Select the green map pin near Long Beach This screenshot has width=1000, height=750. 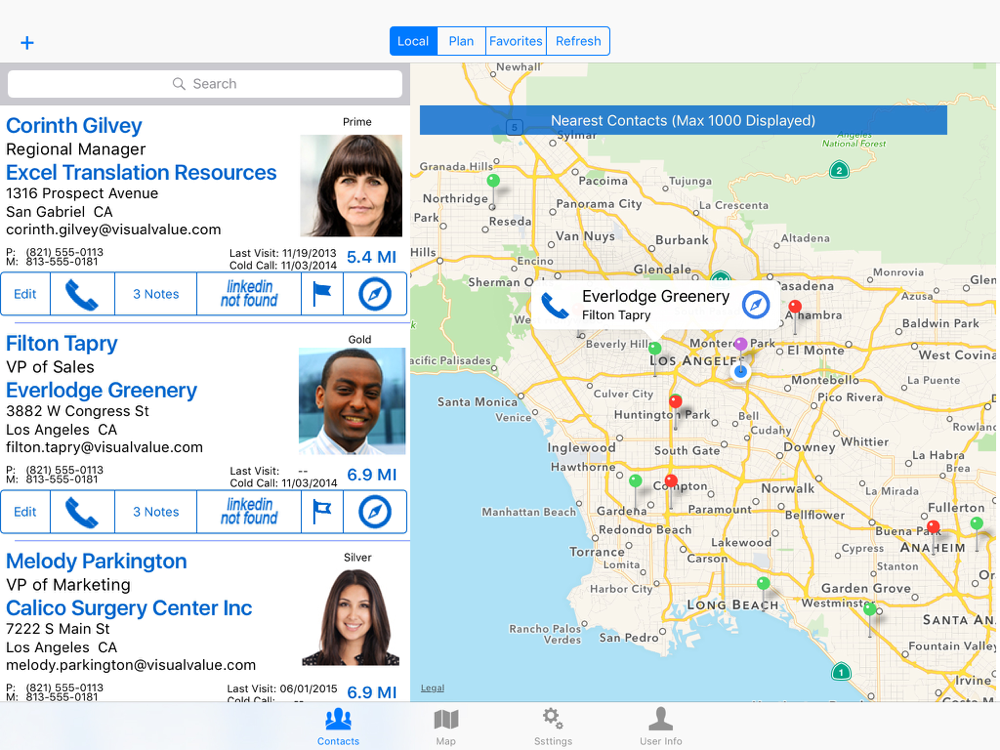click(763, 583)
